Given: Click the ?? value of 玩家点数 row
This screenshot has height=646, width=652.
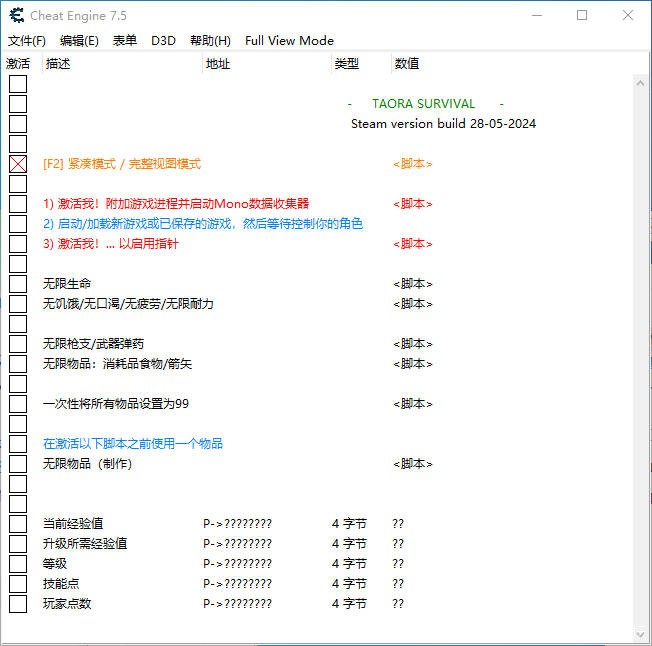Looking at the screenshot, I should (x=398, y=604).
